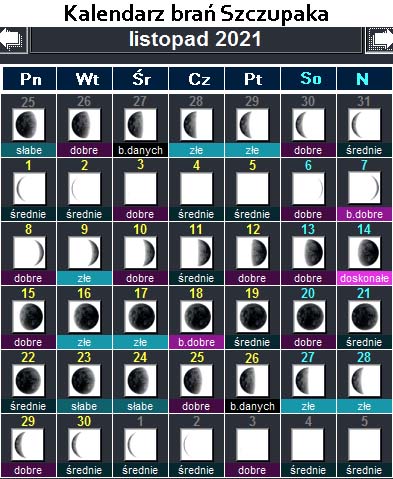The image size is (393, 479).
Task: Click the 'b.dobre' label on day 18
Action: pos(196,342)
